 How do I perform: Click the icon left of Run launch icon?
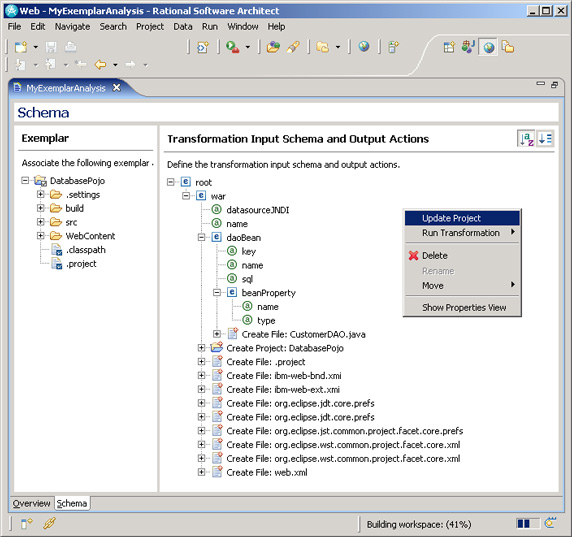tap(202, 47)
